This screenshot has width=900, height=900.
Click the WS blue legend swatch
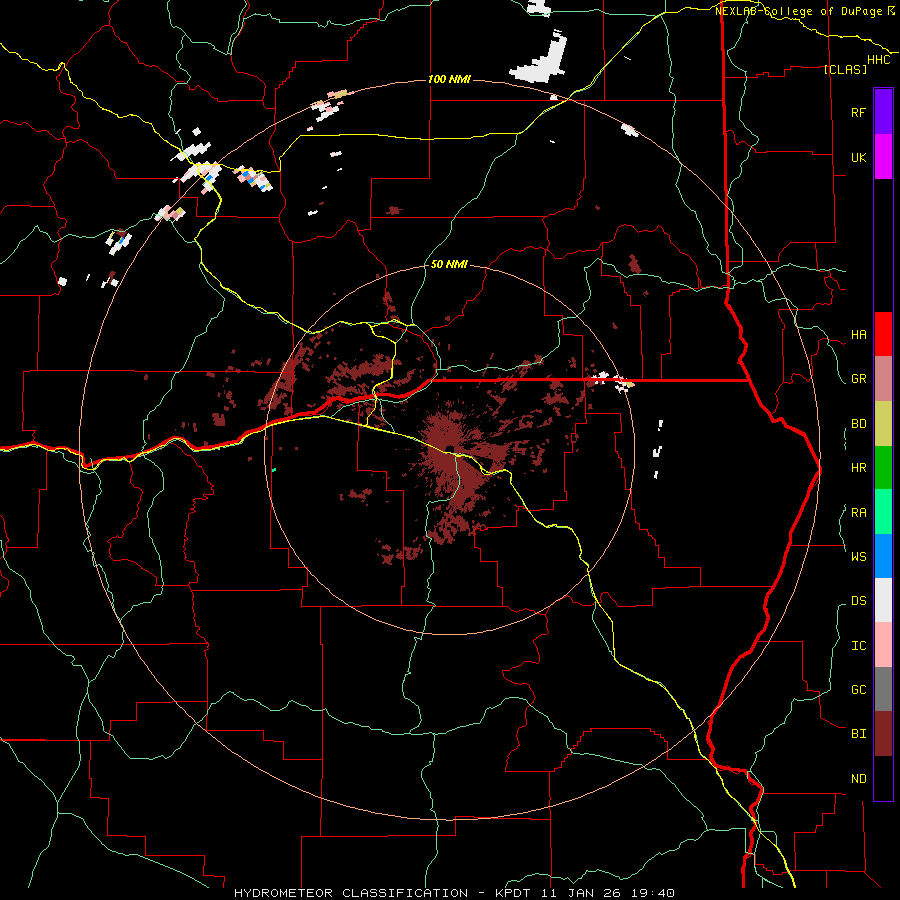tap(883, 556)
